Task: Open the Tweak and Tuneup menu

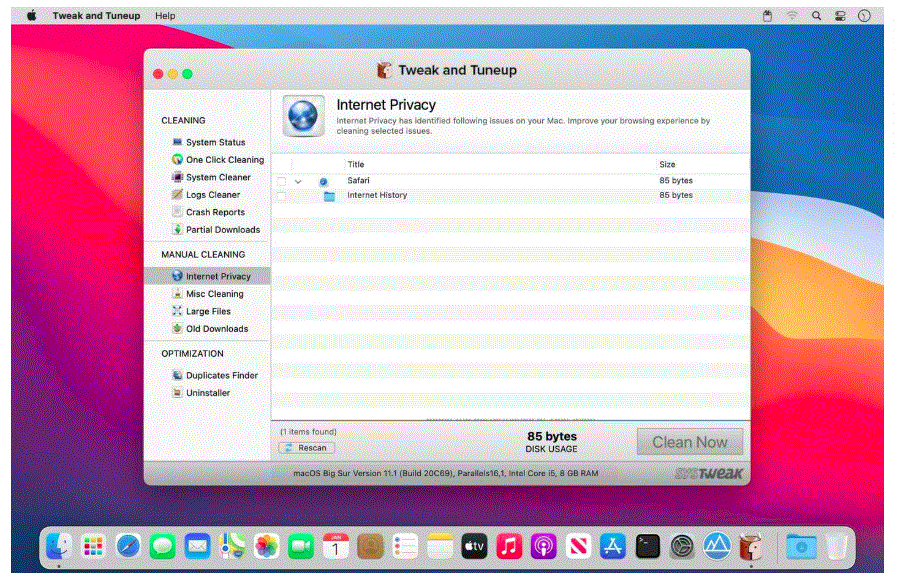Action: point(96,15)
